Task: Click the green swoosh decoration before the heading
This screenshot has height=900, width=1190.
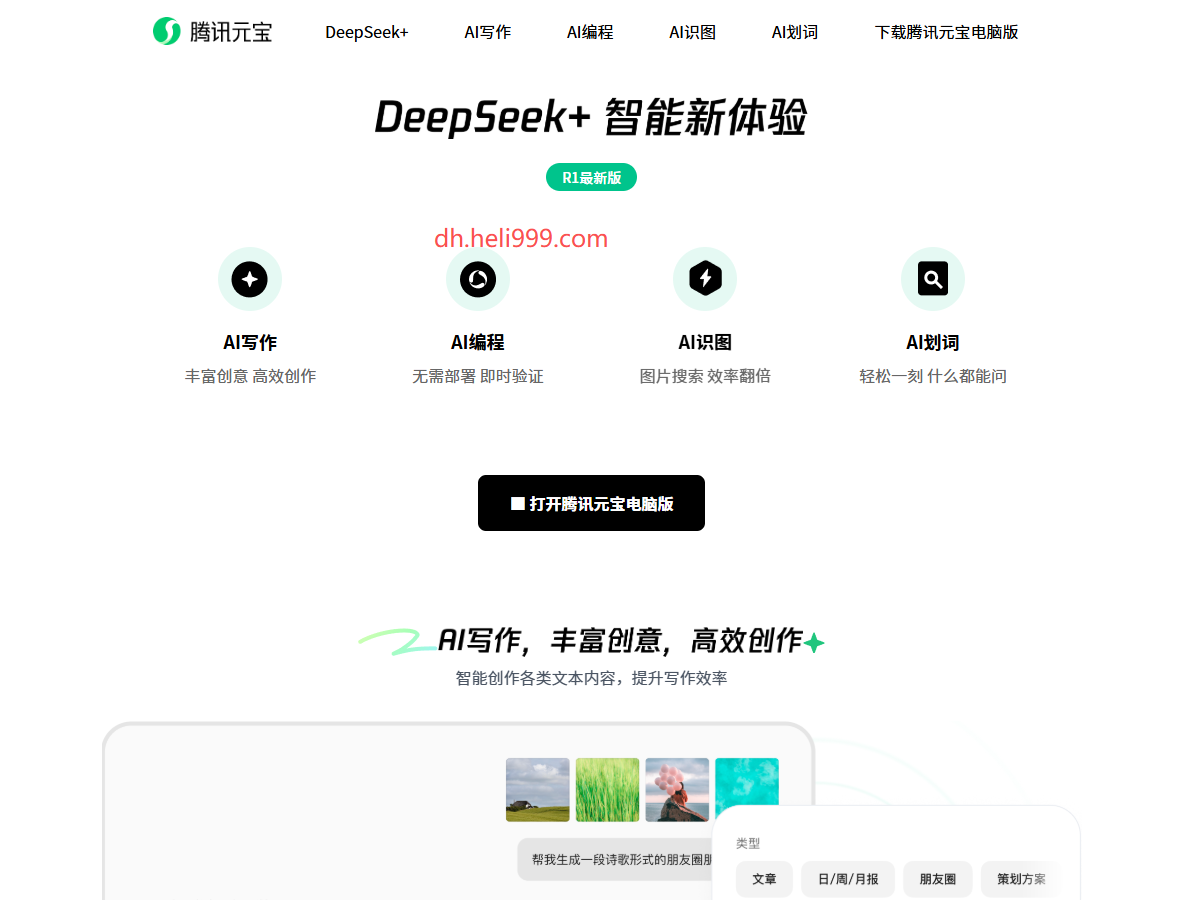Action: pos(396,642)
